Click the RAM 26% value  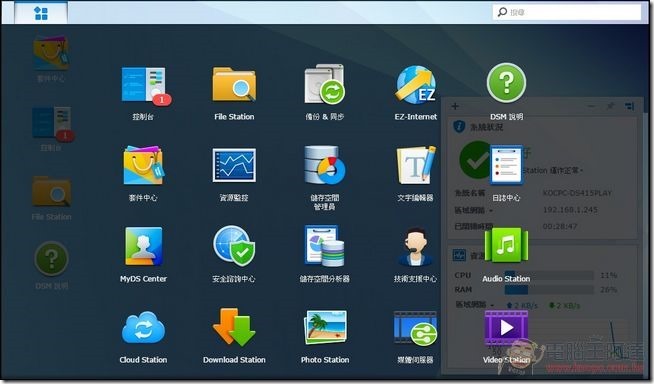609,289
